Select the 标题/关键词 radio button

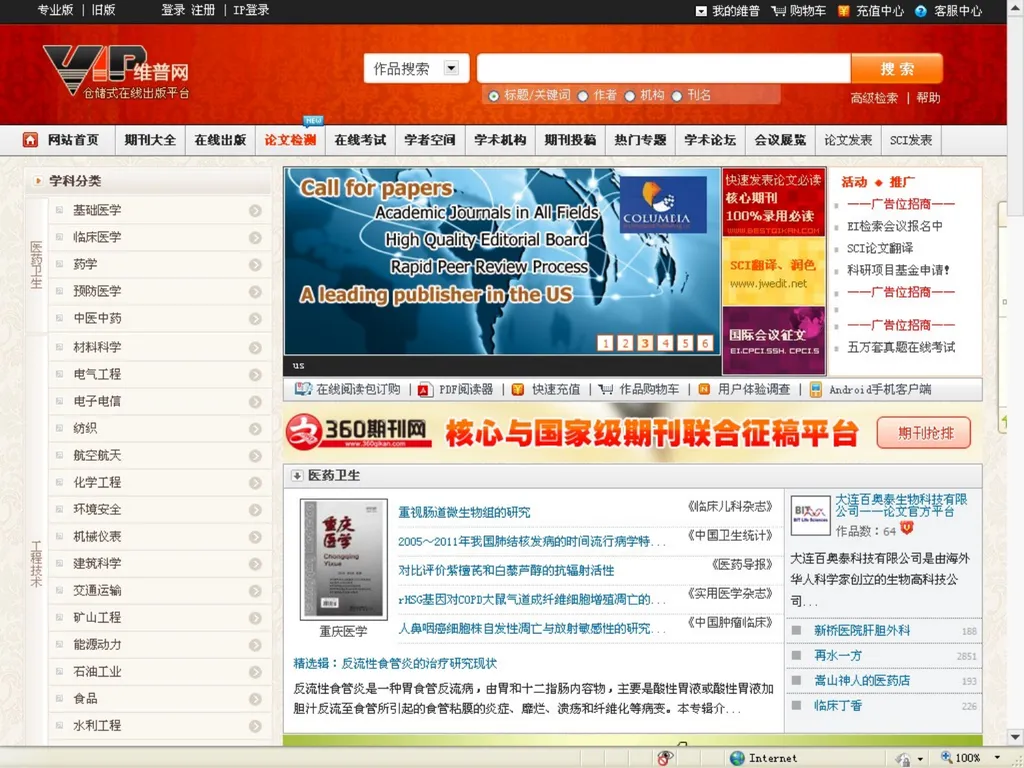pos(494,96)
